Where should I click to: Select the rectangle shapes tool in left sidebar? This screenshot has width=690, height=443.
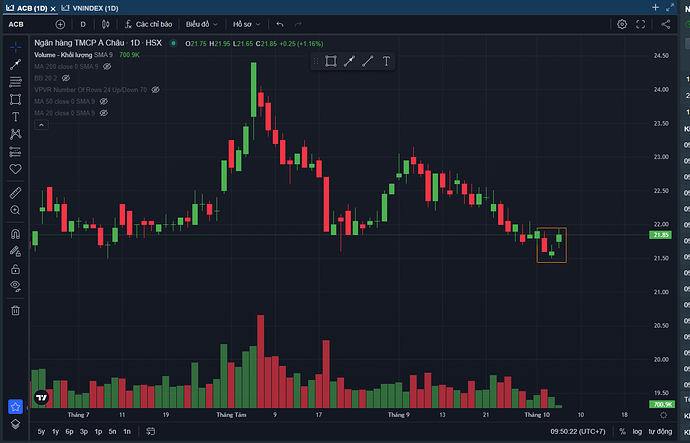pyautogui.click(x=15, y=99)
